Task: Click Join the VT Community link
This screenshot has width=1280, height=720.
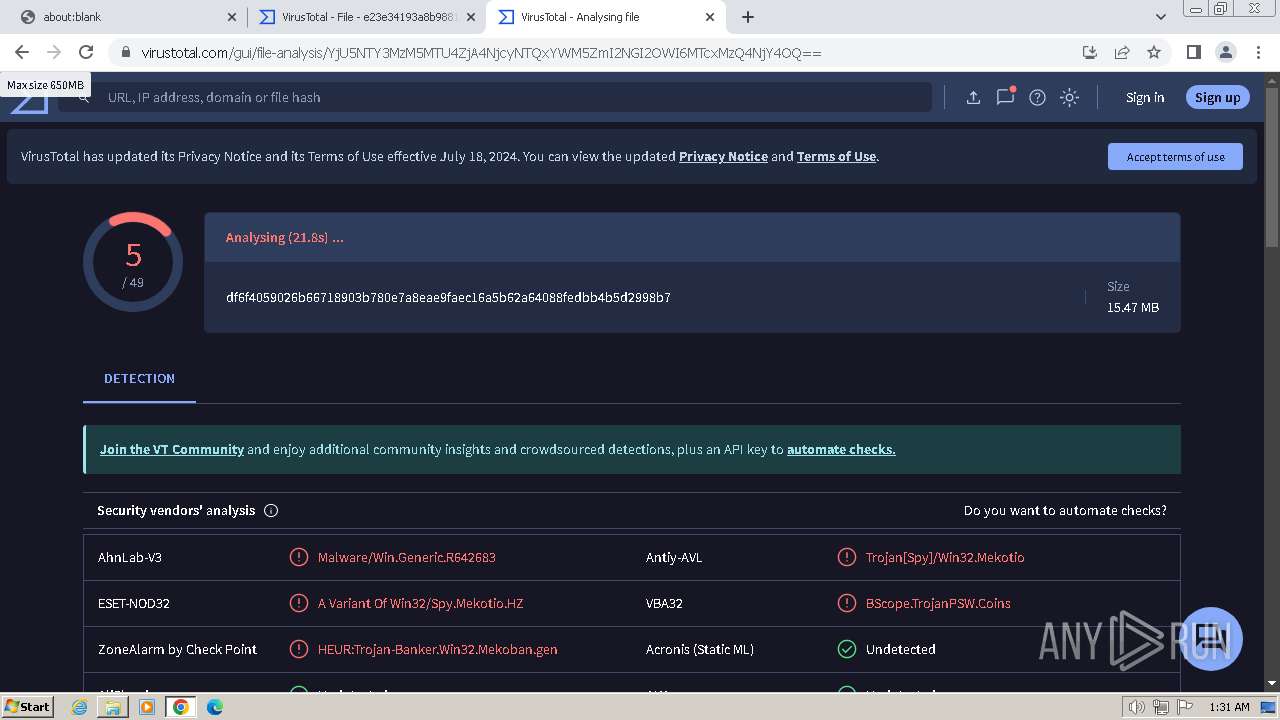Action: [172, 449]
